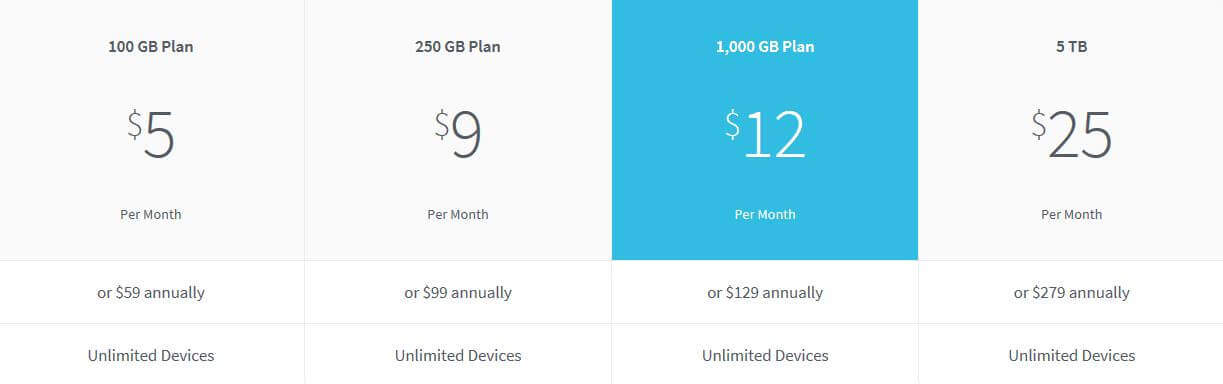Click Per Month under the $9 price
Image resolution: width=1223 pixels, height=384 pixels.
pos(458,214)
